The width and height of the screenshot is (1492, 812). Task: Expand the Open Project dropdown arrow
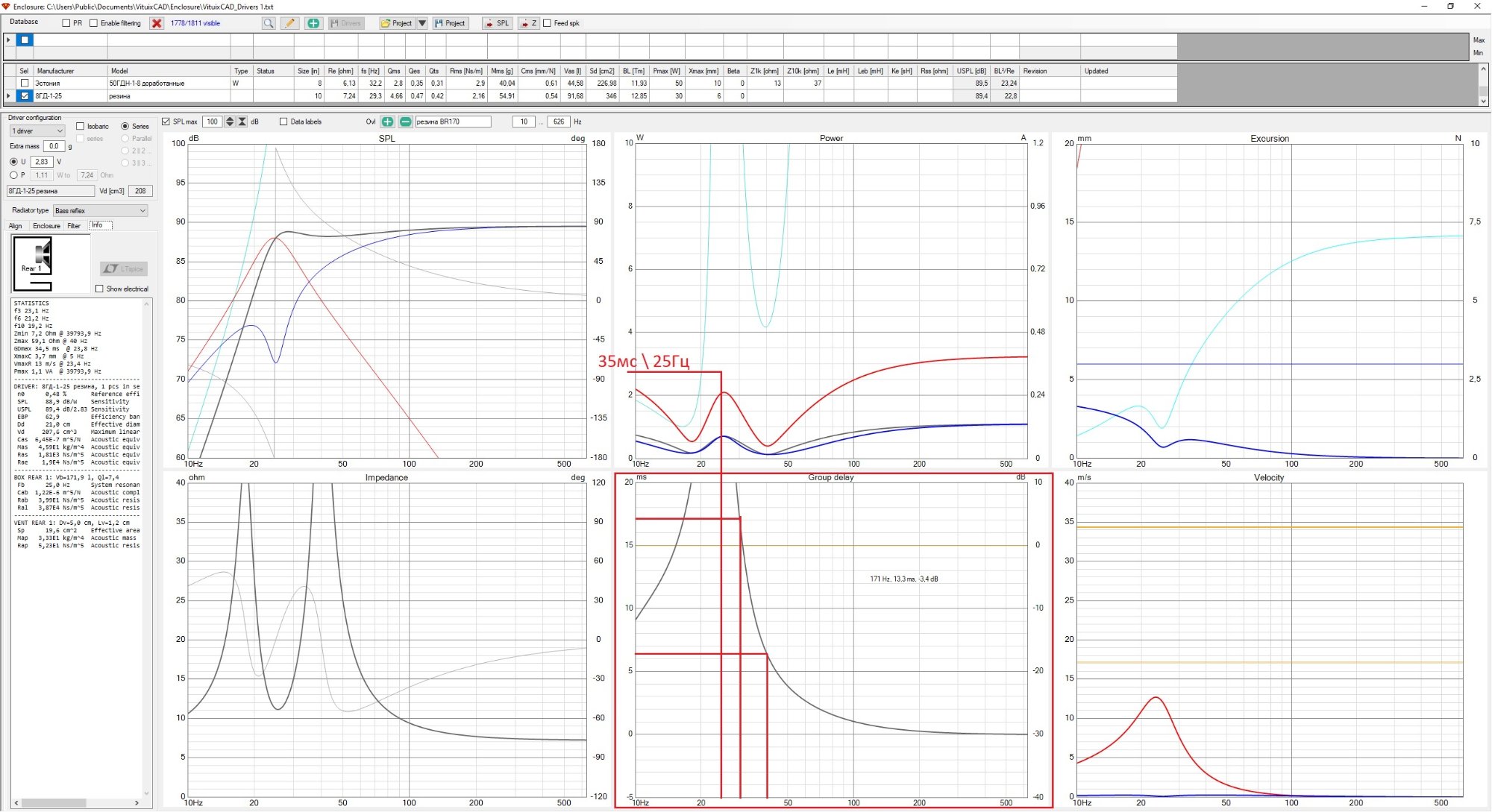(422, 23)
